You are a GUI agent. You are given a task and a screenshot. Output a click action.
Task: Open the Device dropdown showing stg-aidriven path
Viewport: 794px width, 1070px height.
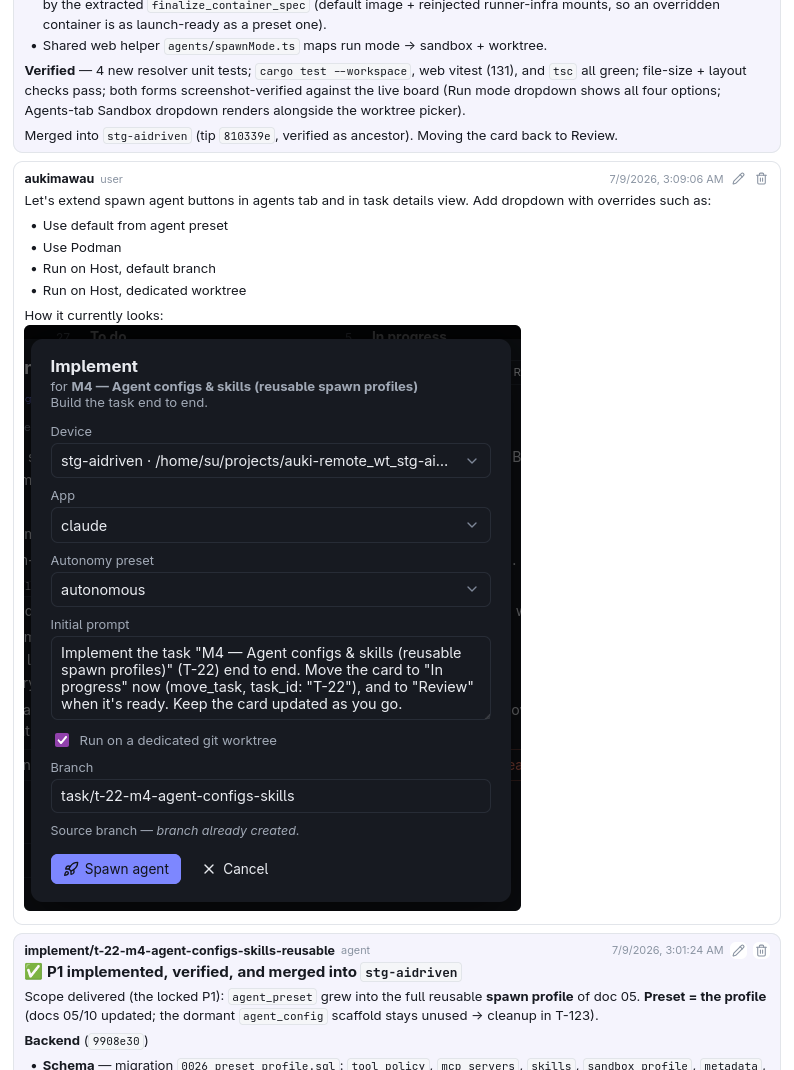coord(270,461)
